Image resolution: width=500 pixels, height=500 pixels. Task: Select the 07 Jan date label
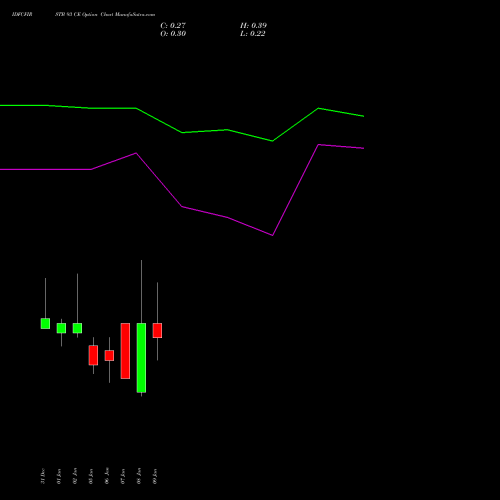[123, 476]
